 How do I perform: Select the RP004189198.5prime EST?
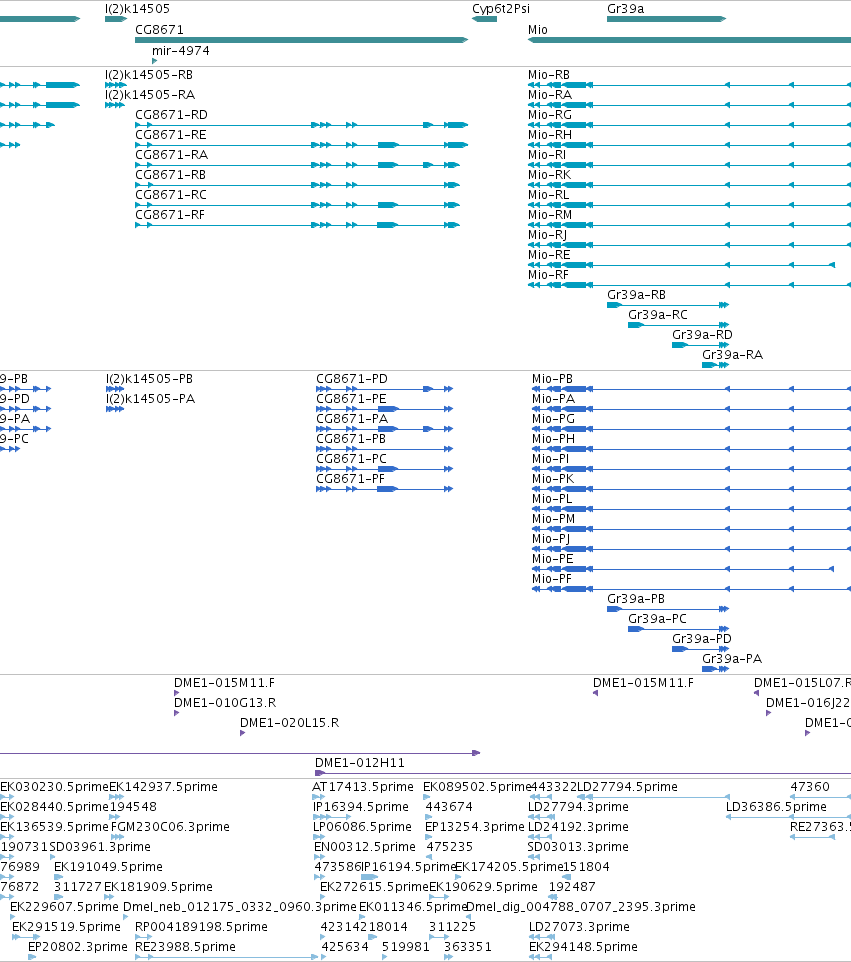tap(144, 937)
